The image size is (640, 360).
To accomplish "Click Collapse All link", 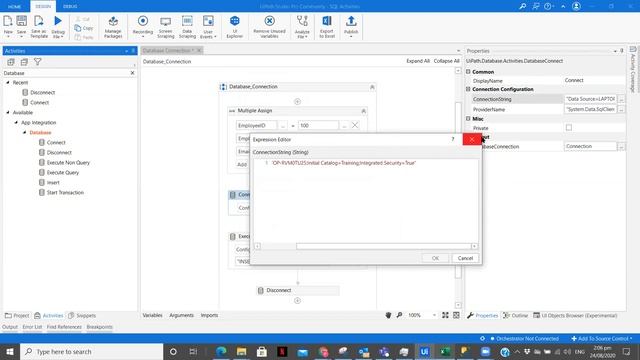I will tap(446, 61).
